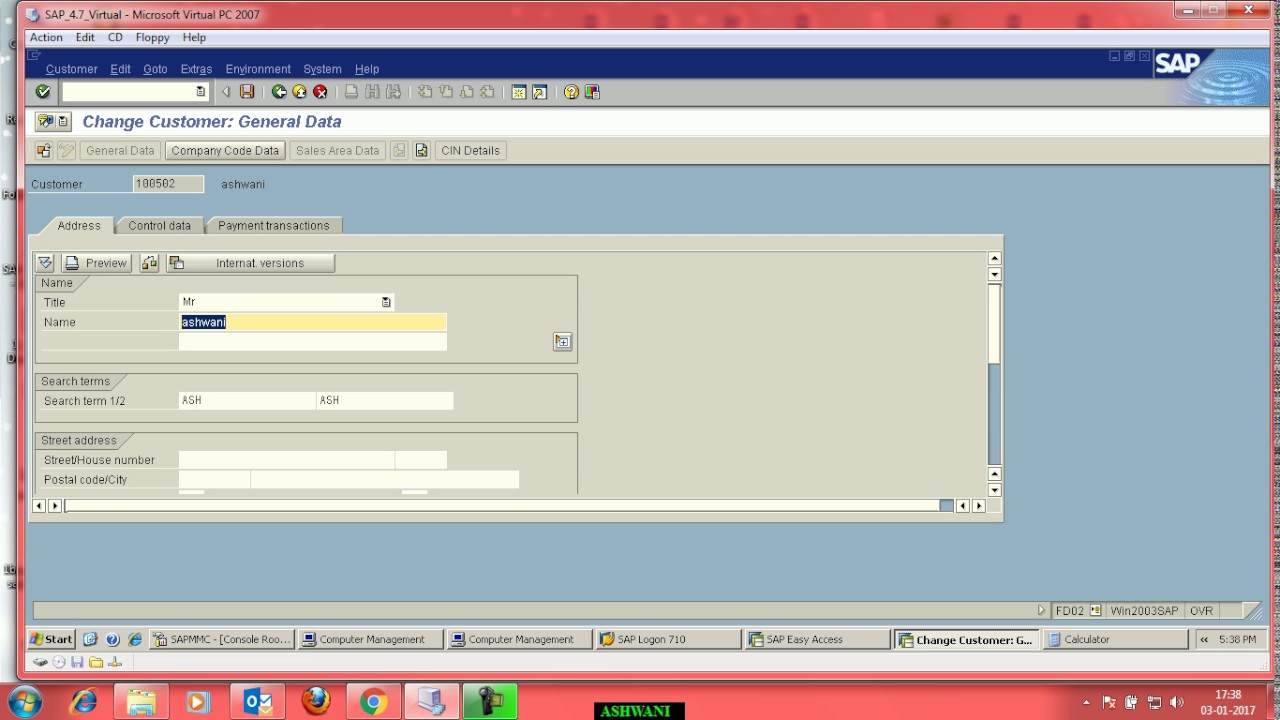The height and width of the screenshot is (720, 1280).
Task: Click the command field collapse arrow
Action: (225, 92)
